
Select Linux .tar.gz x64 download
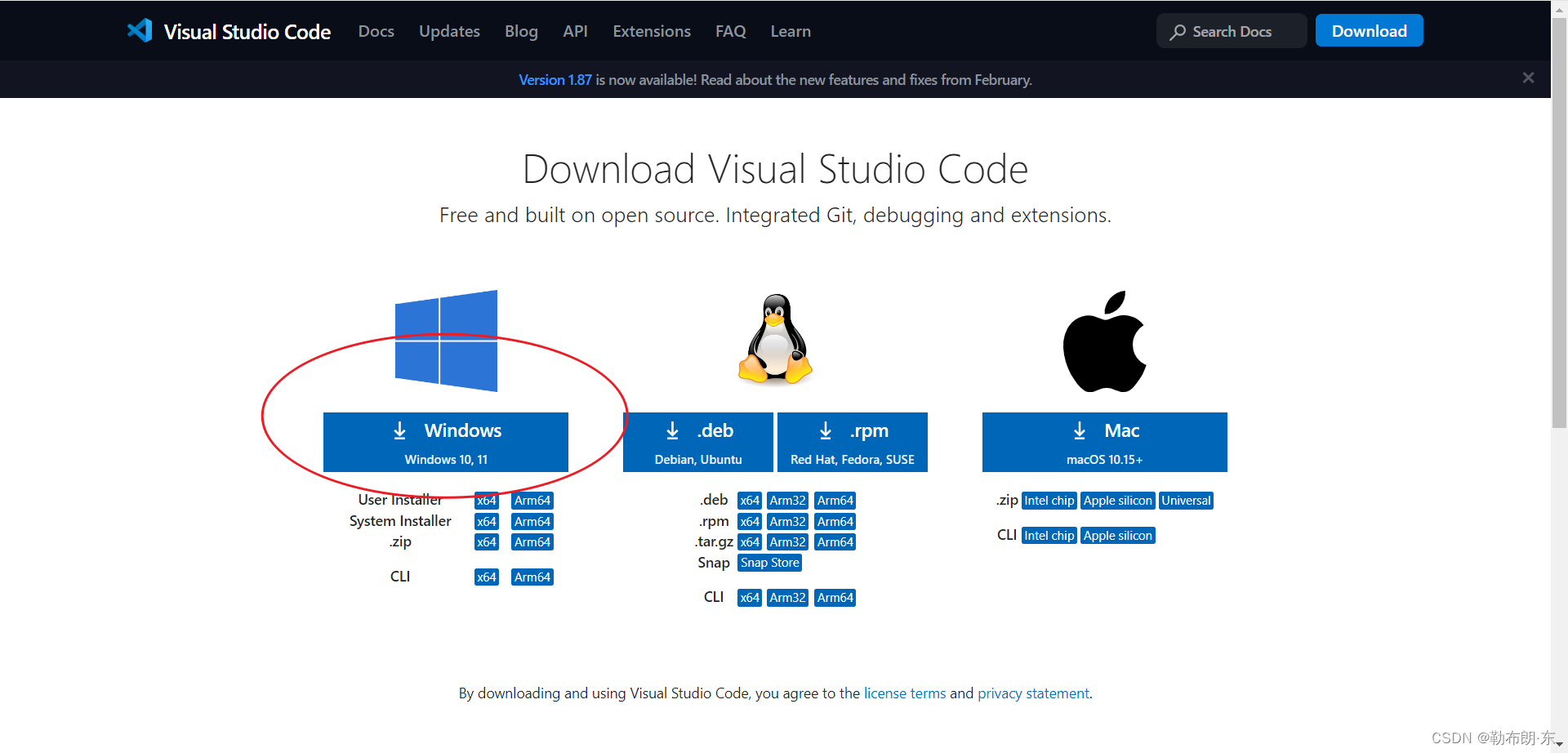point(750,542)
